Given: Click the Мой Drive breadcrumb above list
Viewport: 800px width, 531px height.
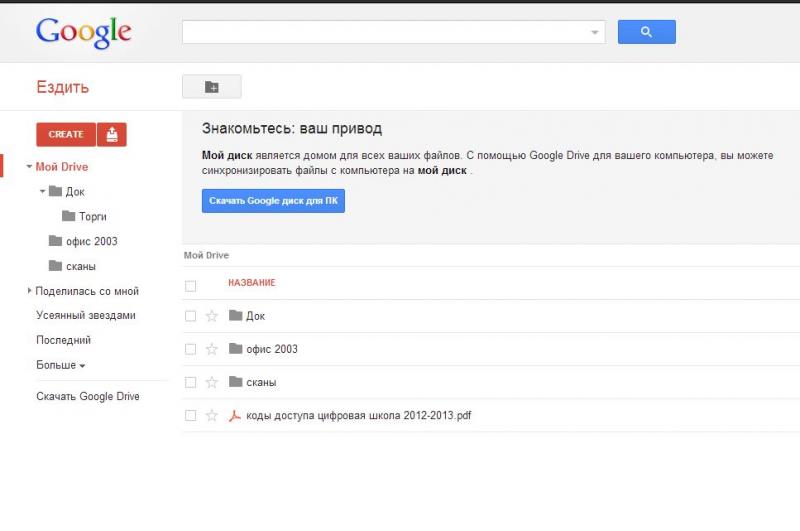Looking at the screenshot, I should [206, 256].
